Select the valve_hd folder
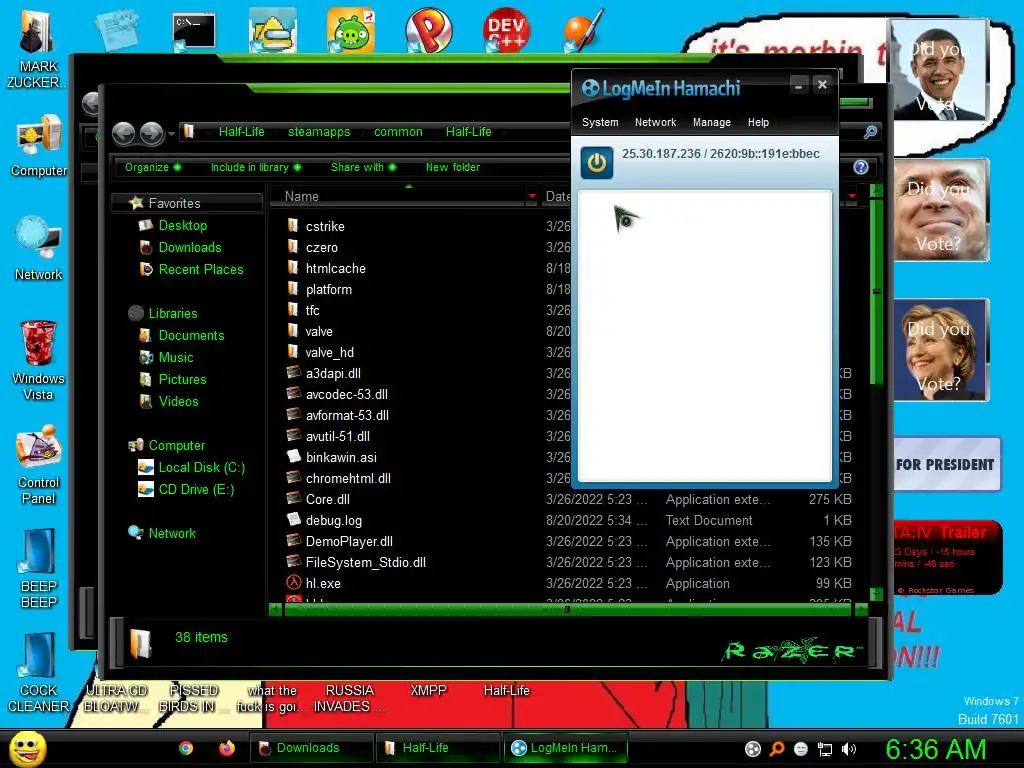The width and height of the screenshot is (1024, 768). point(329,353)
